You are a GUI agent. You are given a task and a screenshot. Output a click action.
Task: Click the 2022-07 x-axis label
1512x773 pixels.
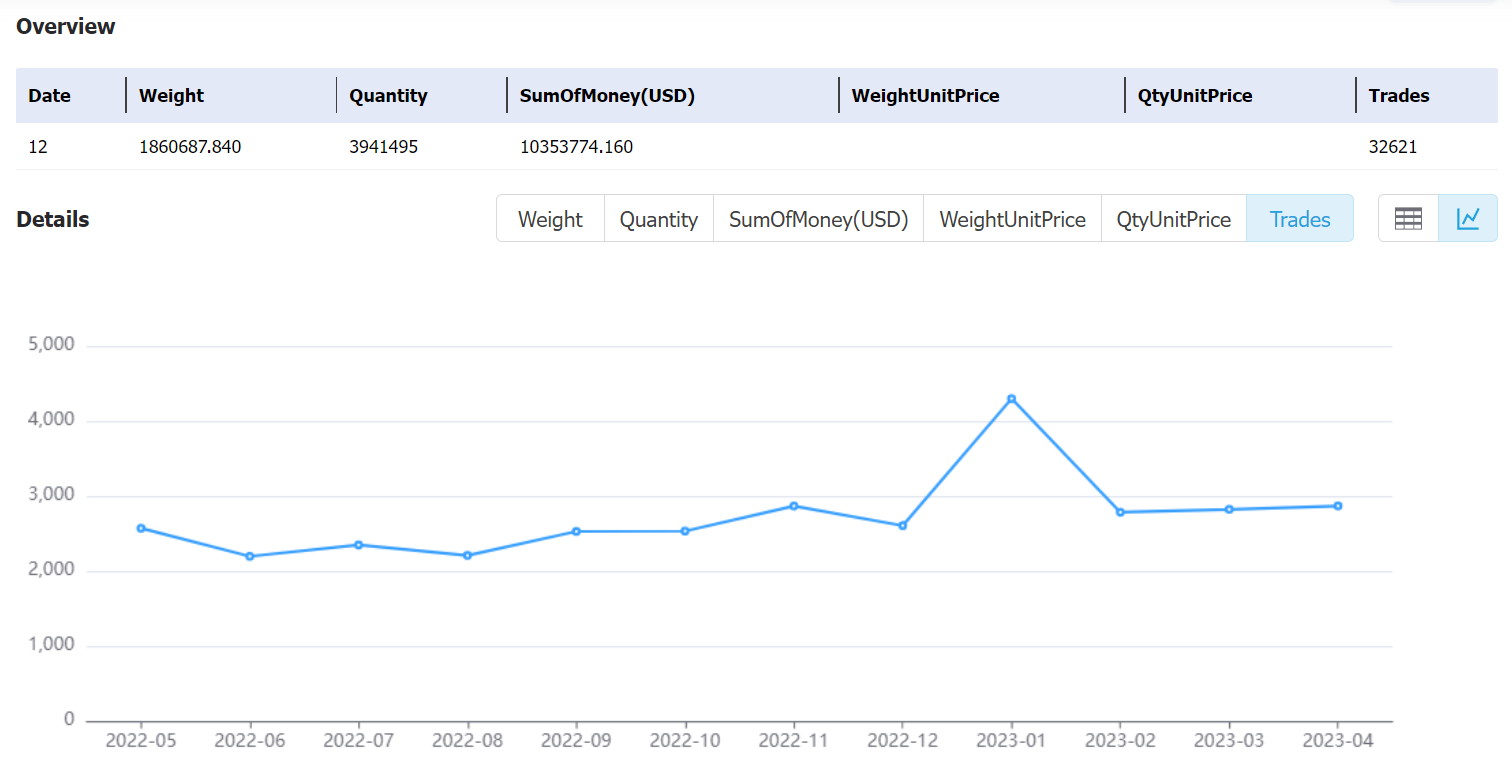tap(358, 741)
